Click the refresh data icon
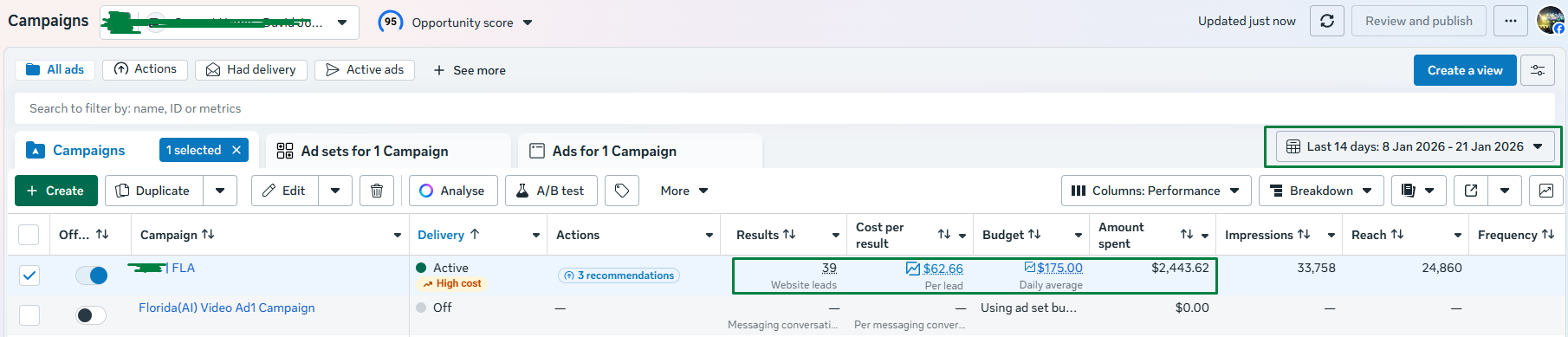1568x337 pixels. point(1326,21)
